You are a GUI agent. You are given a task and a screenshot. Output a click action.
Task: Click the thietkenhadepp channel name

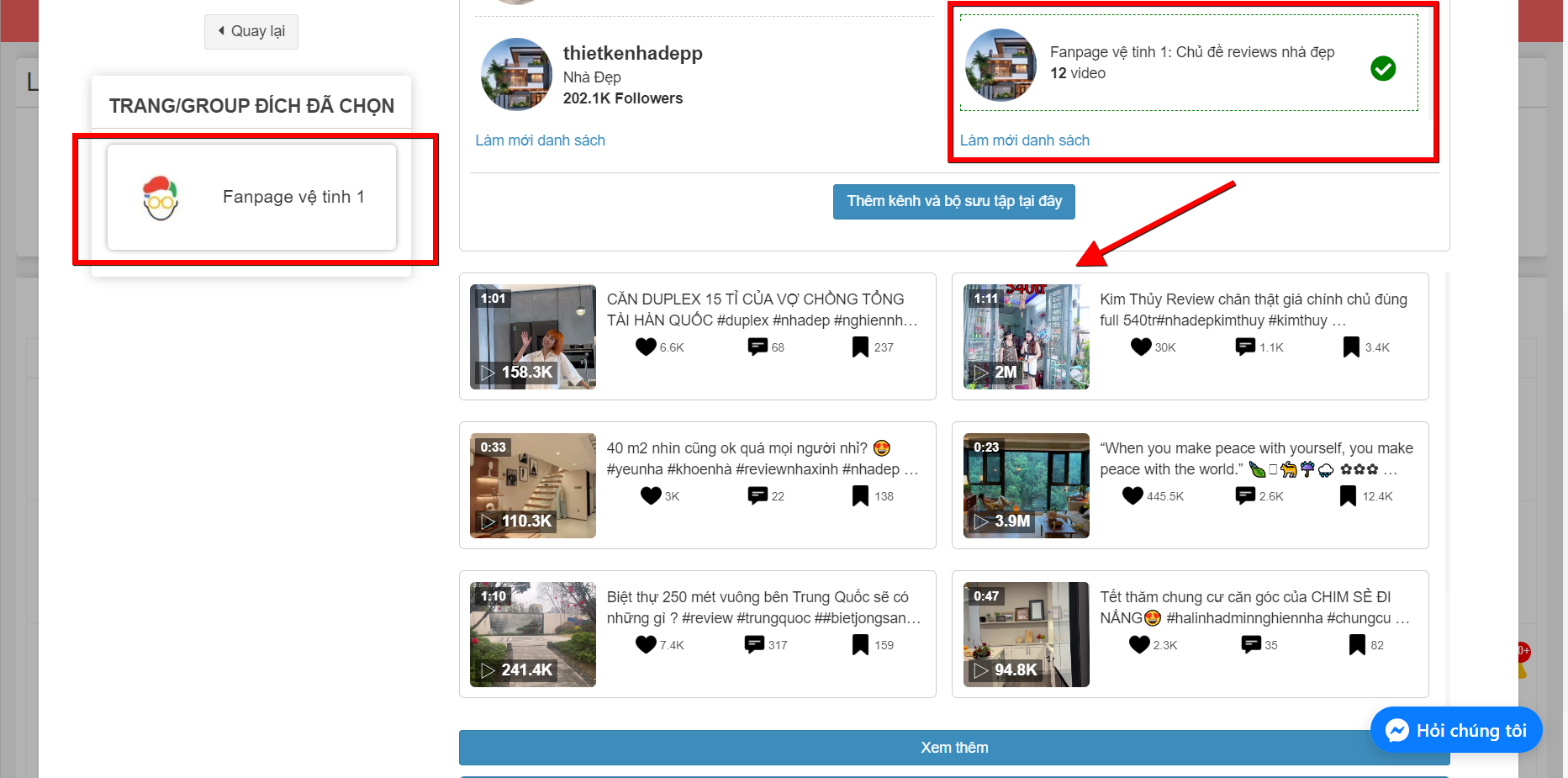[632, 53]
